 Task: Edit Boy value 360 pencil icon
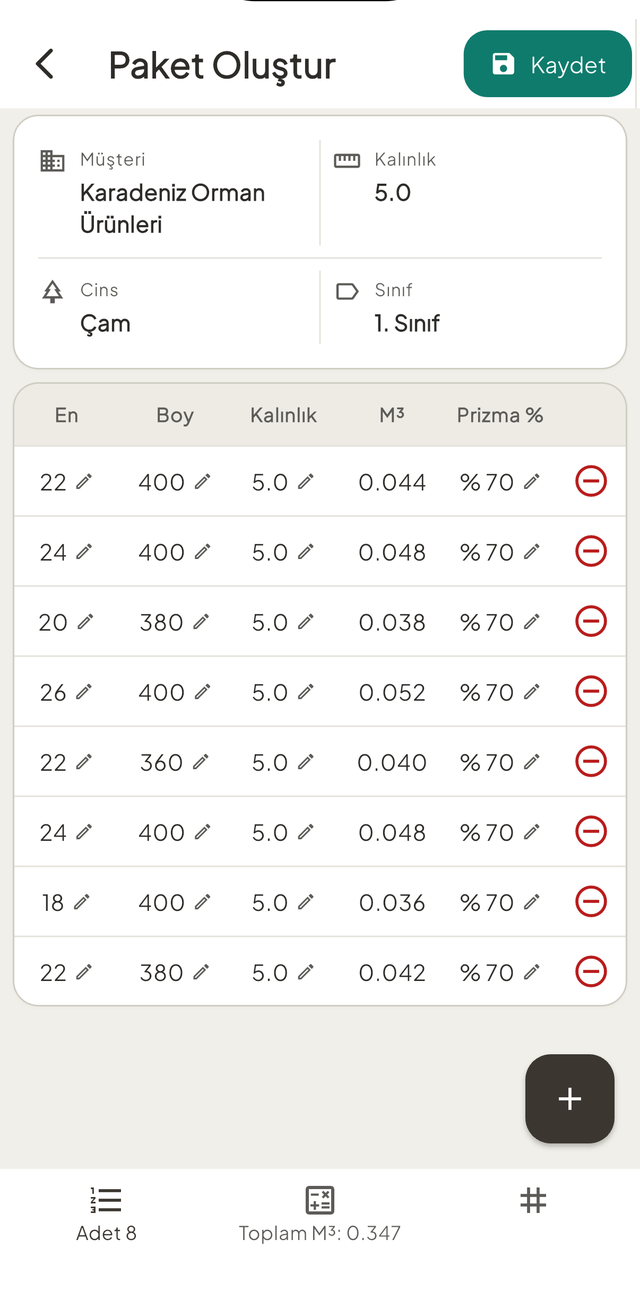click(x=201, y=761)
